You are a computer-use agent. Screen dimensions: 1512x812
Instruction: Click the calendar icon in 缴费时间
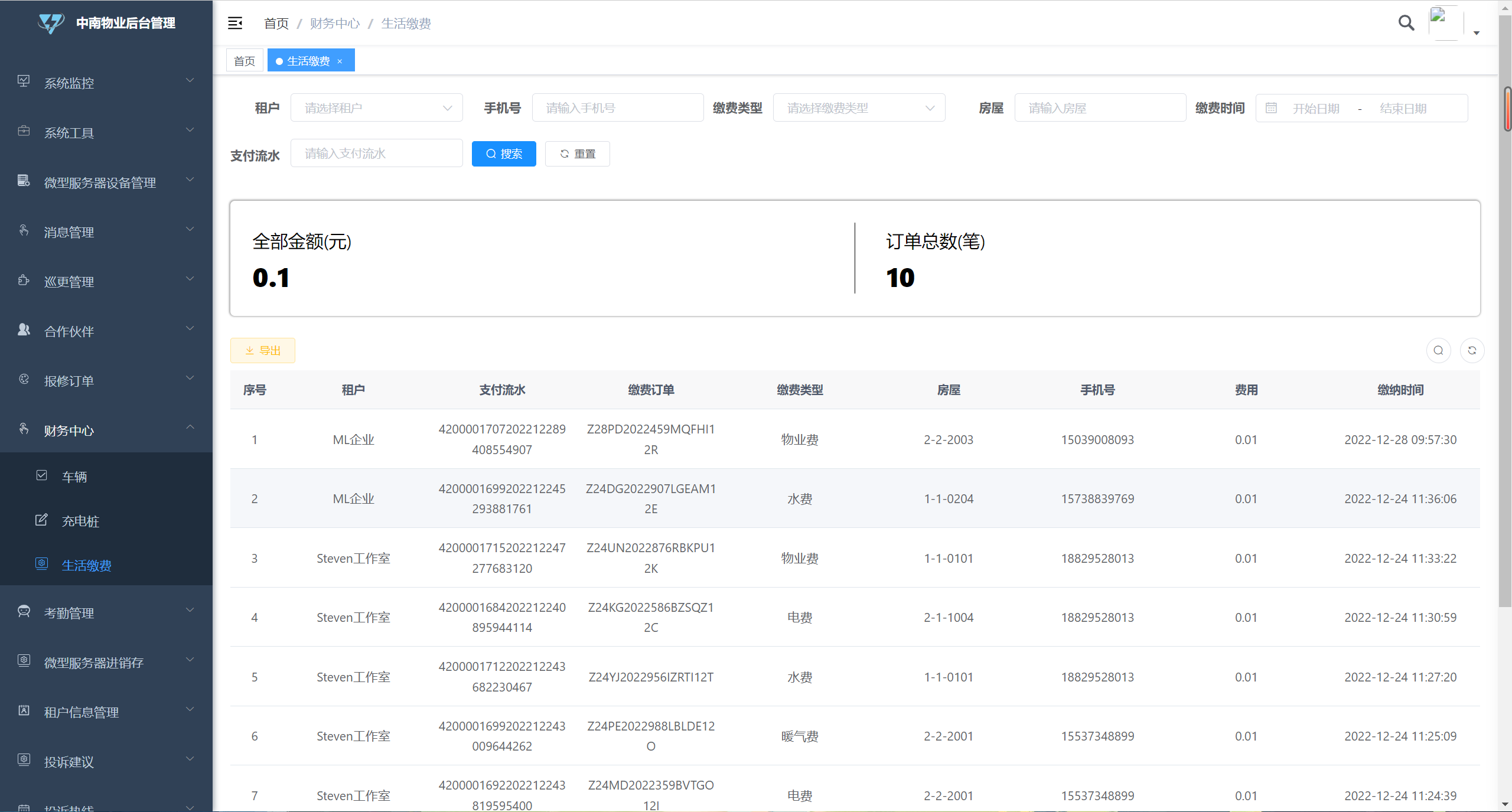tap(1271, 108)
